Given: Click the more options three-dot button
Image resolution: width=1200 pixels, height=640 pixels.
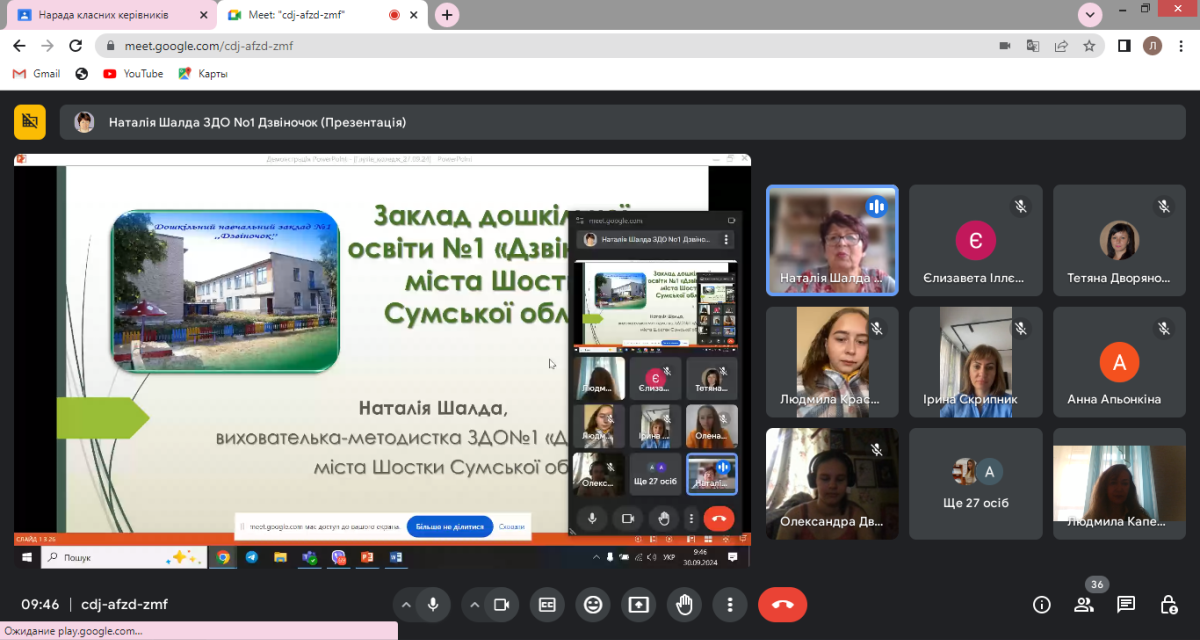Looking at the screenshot, I should [x=730, y=604].
